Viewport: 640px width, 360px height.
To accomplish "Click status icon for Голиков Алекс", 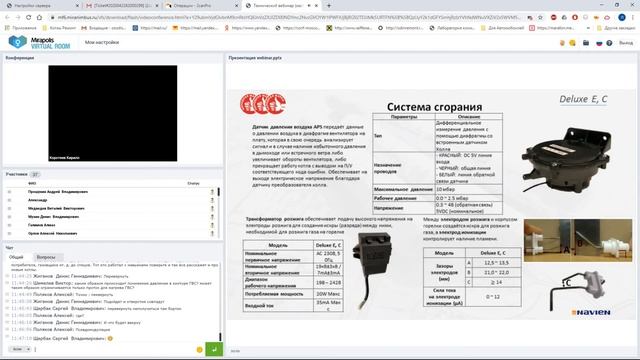I will tap(212, 225).
